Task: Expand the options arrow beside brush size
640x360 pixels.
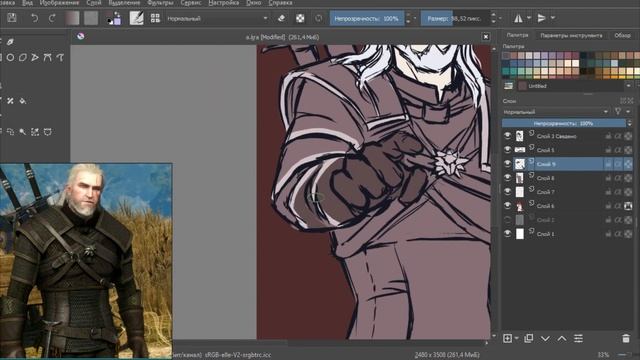Action: [x=500, y=18]
